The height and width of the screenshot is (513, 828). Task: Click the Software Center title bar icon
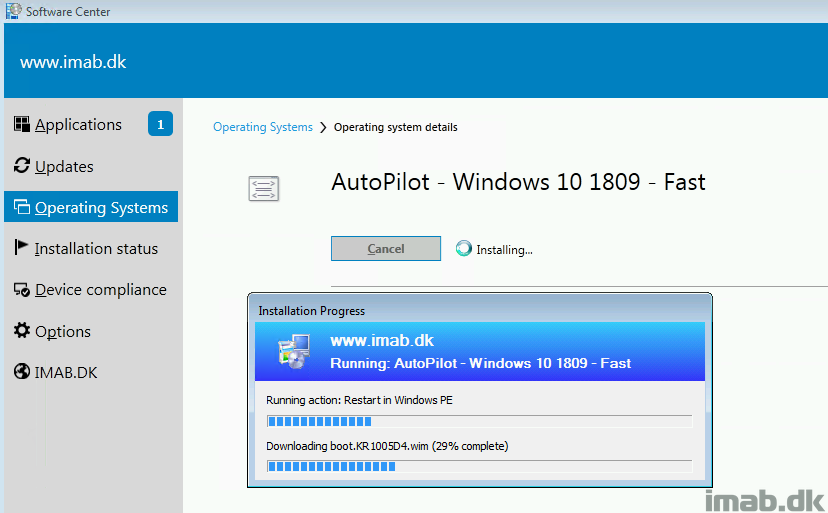coord(13,11)
